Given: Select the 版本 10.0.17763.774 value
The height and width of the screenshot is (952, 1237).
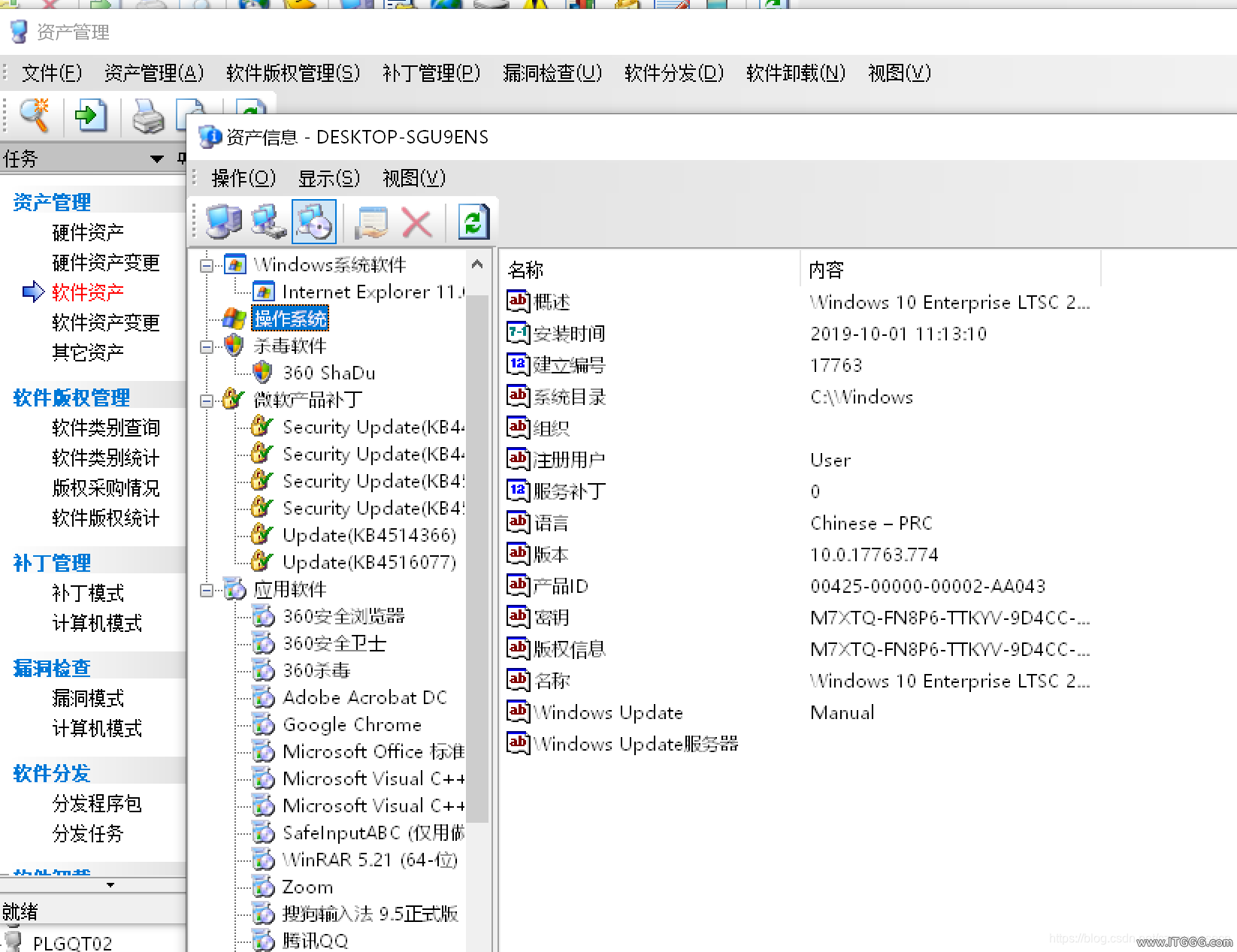Looking at the screenshot, I should (x=874, y=555).
